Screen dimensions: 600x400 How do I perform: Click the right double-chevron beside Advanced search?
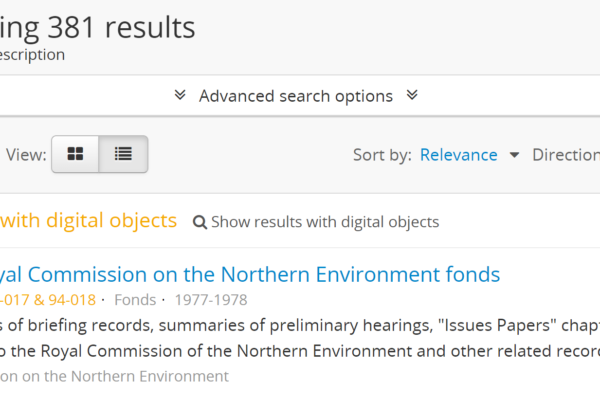click(411, 96)
